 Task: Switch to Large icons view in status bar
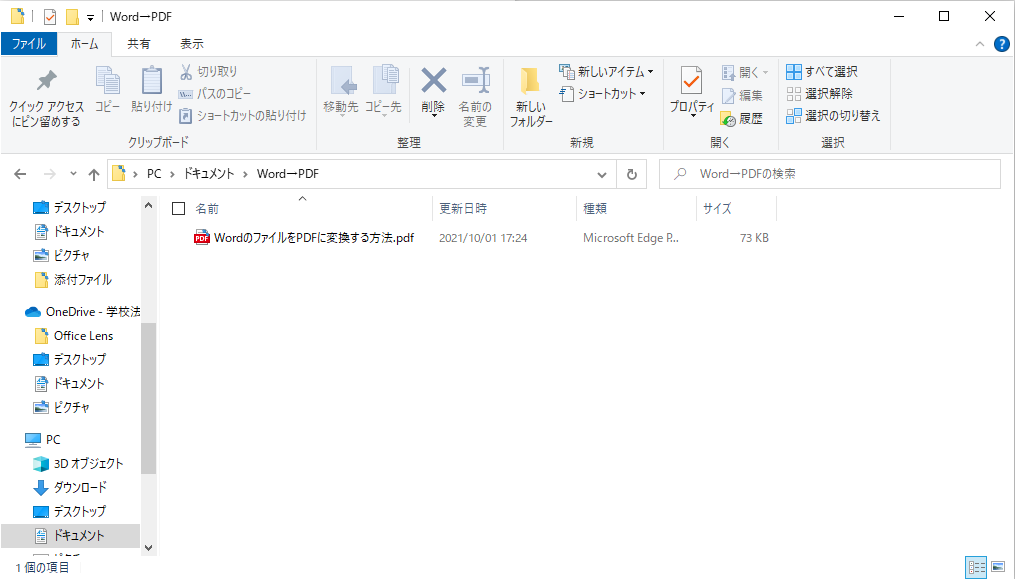(998, 567)
